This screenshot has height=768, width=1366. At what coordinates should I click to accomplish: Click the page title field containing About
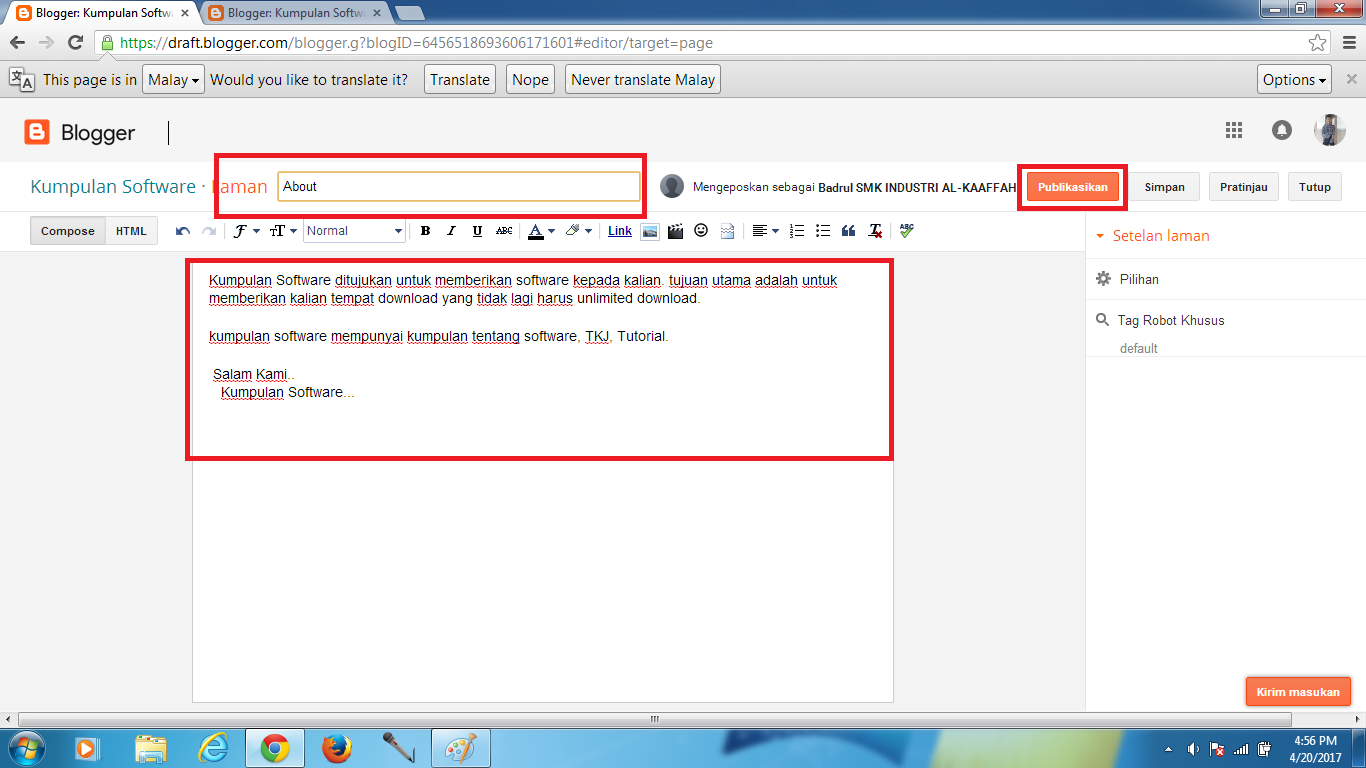coord(459,186)
